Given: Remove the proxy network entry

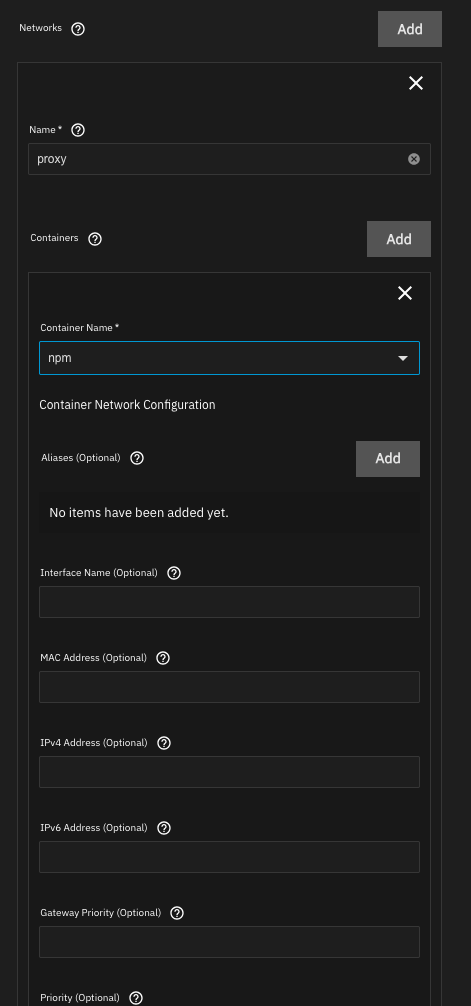Looking at the screenshot, I should [416, 83].
